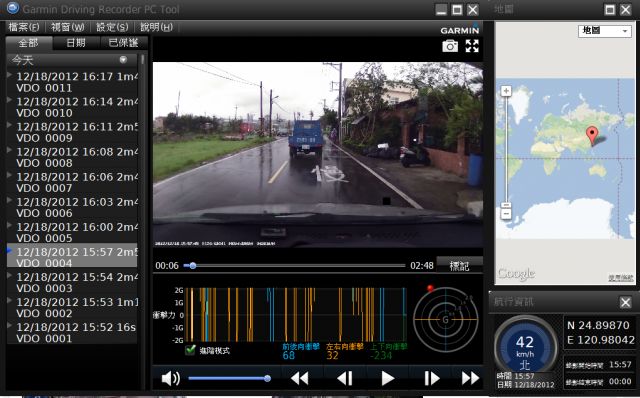Select video VDO_0005 at 16:00
Screen dimensions: 640x398
[72, 233]
